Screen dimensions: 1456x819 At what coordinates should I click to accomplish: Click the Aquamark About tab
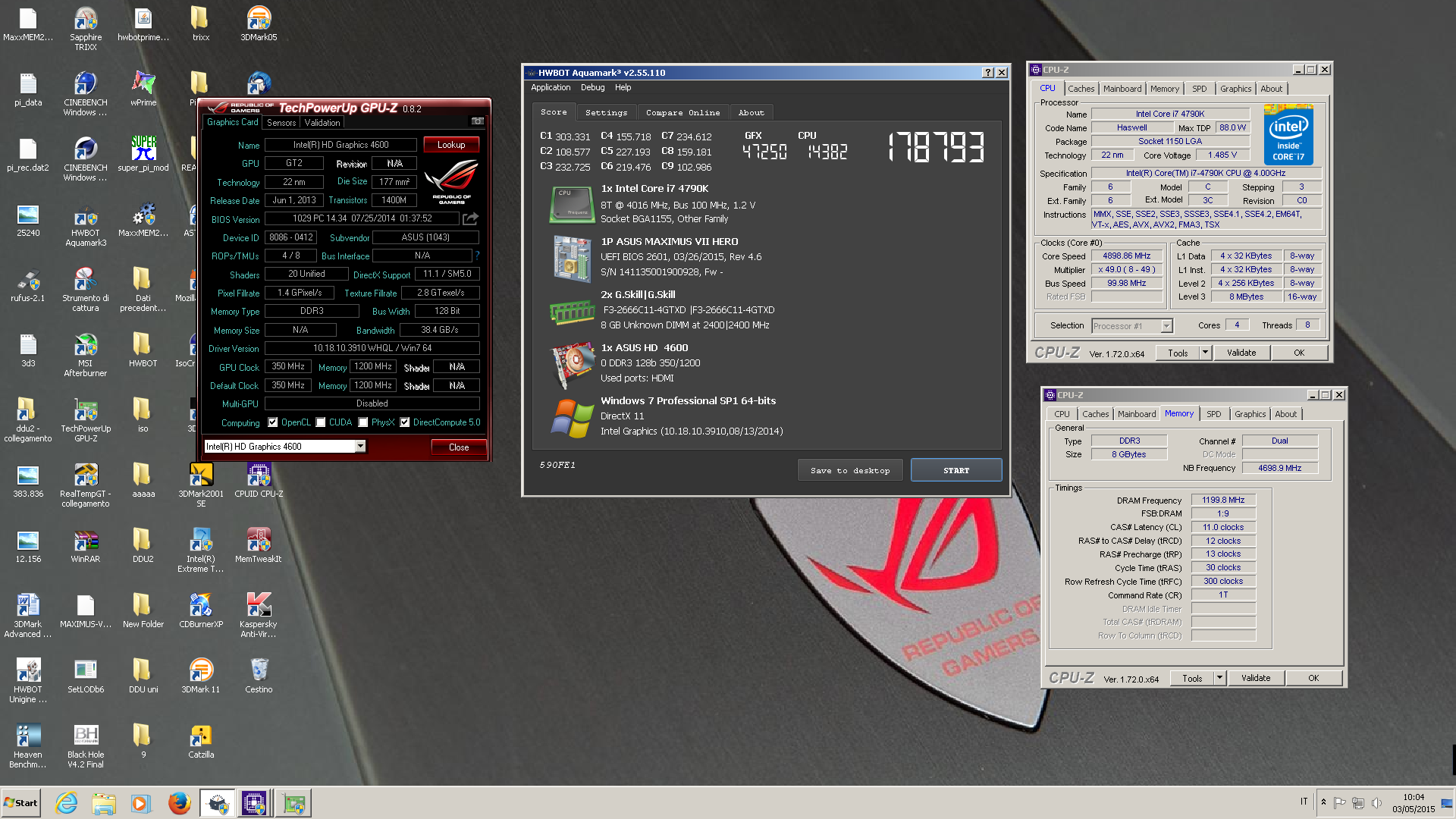click(752, 112)
